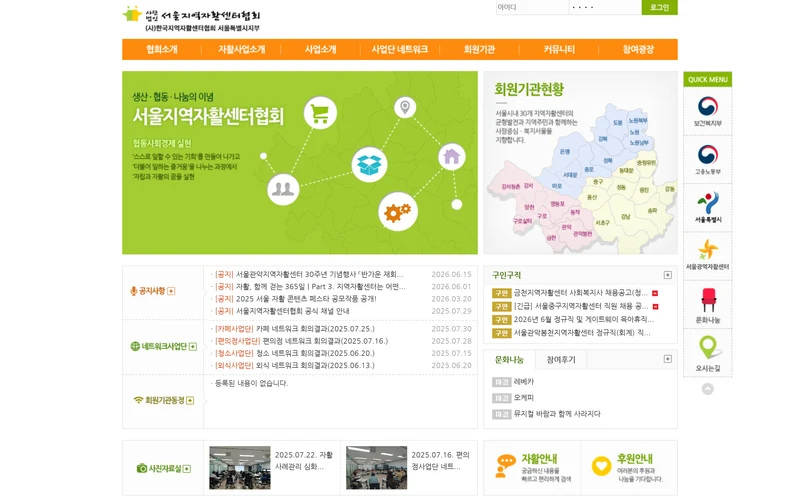The width and height of the screenshot is (800, 500).
Task: Open the 사업단 네트워크 menu
Action: [399, 49]
